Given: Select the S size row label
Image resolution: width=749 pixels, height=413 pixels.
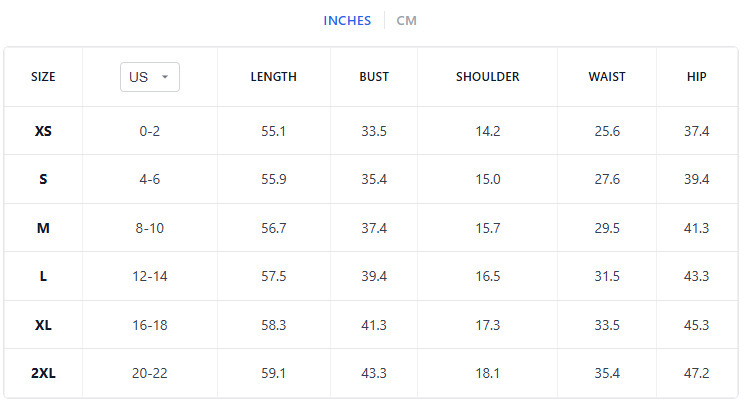Looking at the screenshot, I should click(43, 180).
